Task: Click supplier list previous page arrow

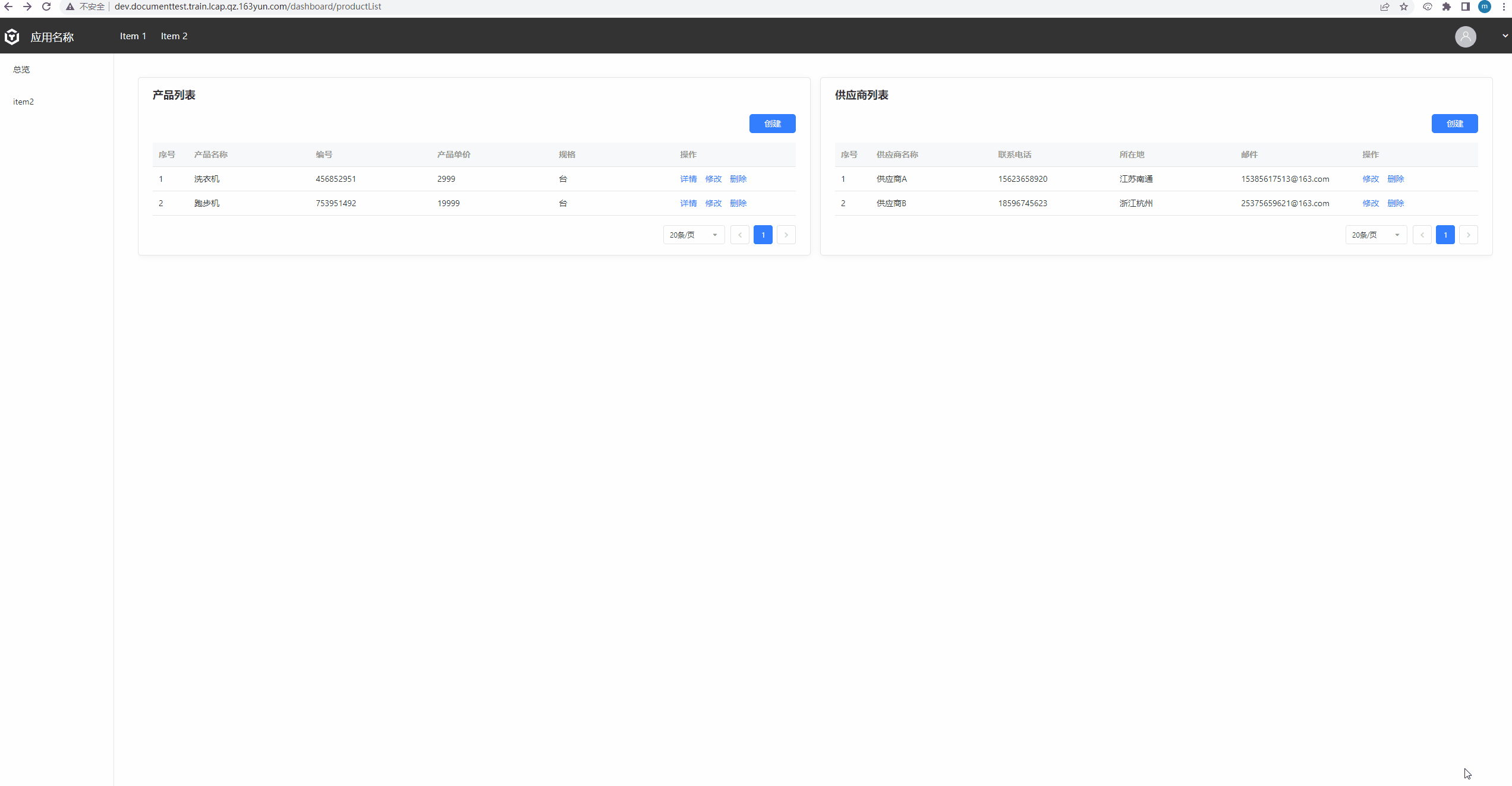Action: coord(1422,235)
